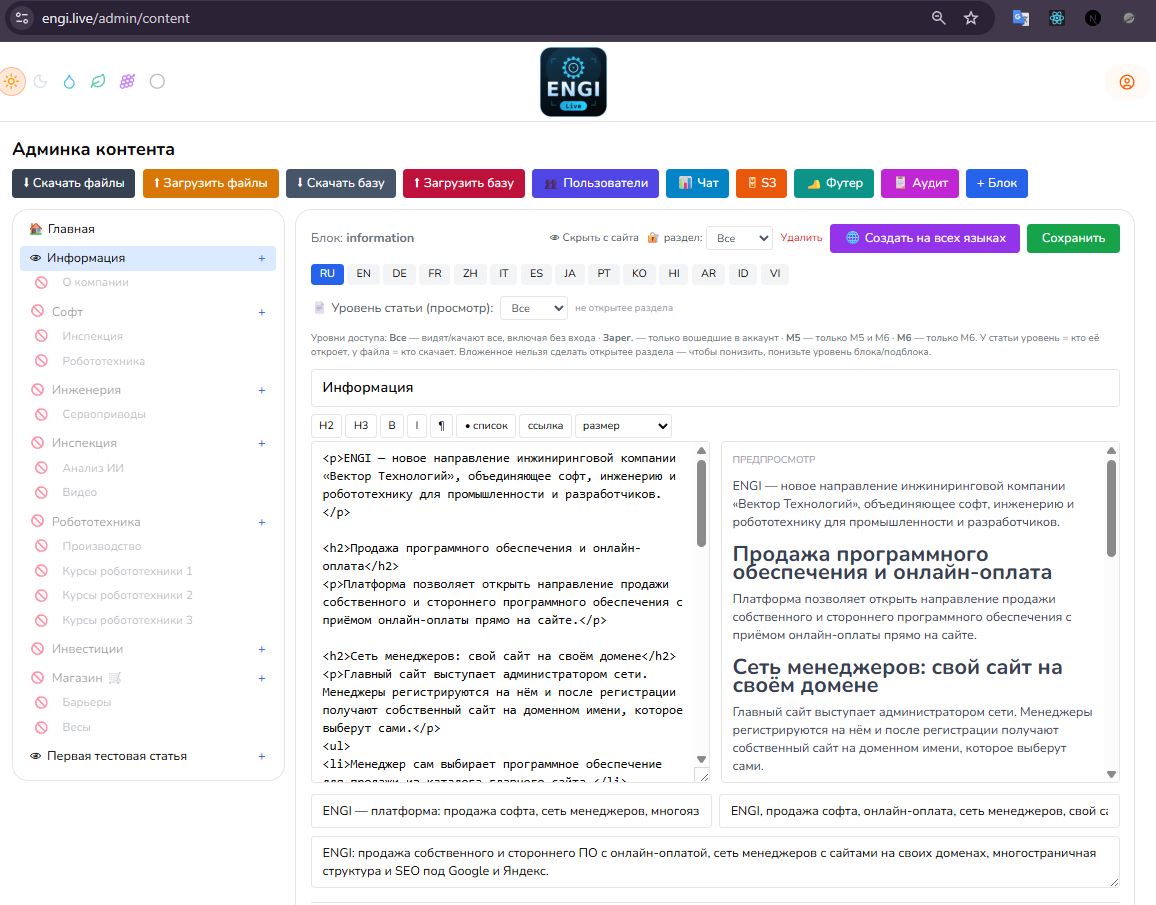Add subitem to Информация with plus
1156x905 pixels.
point(262,259)
